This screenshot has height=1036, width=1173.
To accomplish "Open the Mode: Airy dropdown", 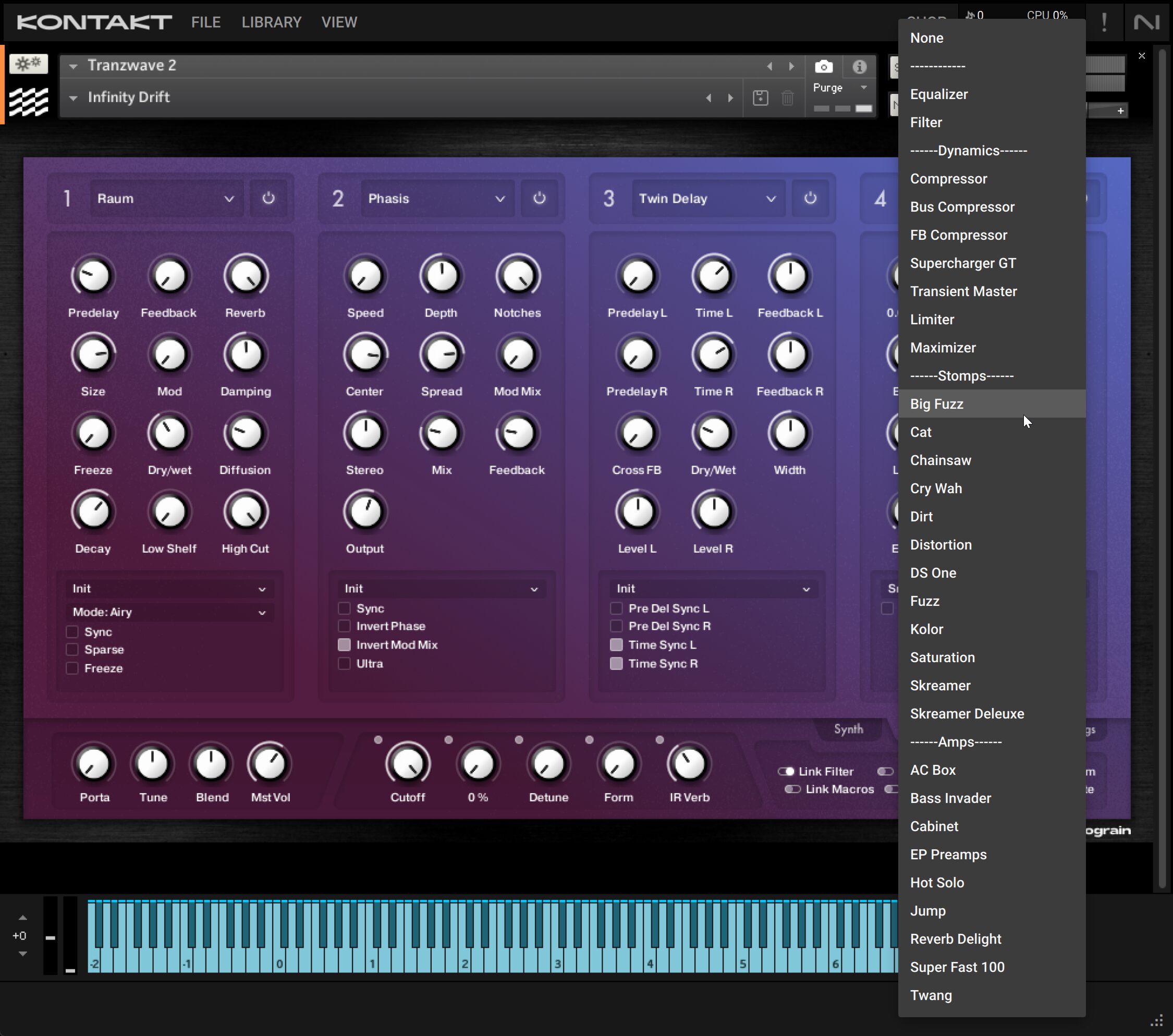I will [169, 612].
